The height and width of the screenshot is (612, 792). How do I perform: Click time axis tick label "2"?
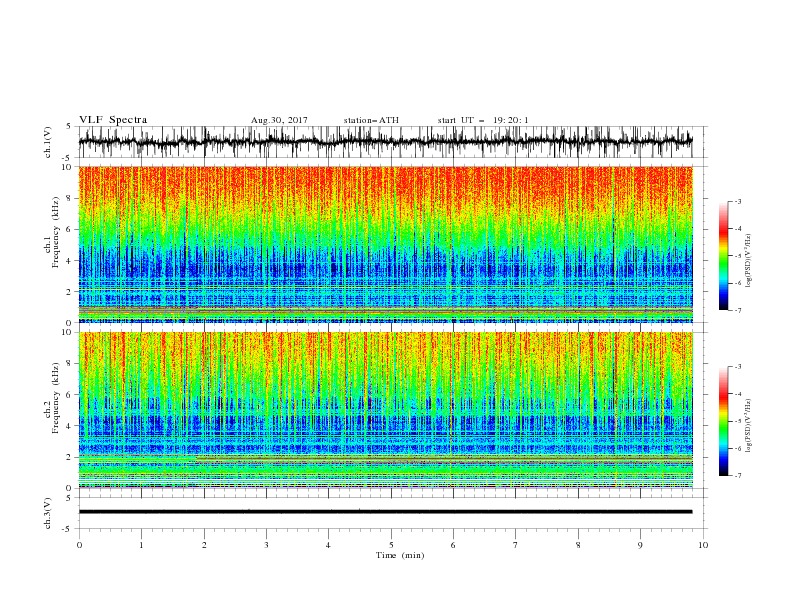pyautogui.click(x=204, y=545)
